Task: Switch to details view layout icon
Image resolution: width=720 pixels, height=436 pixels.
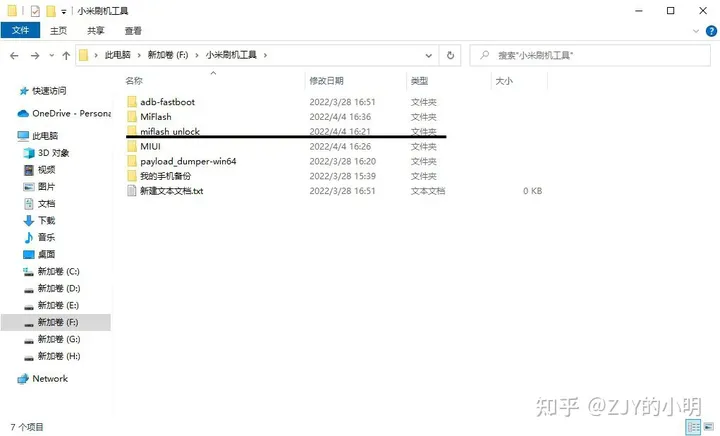Action: tap(693, 426)
